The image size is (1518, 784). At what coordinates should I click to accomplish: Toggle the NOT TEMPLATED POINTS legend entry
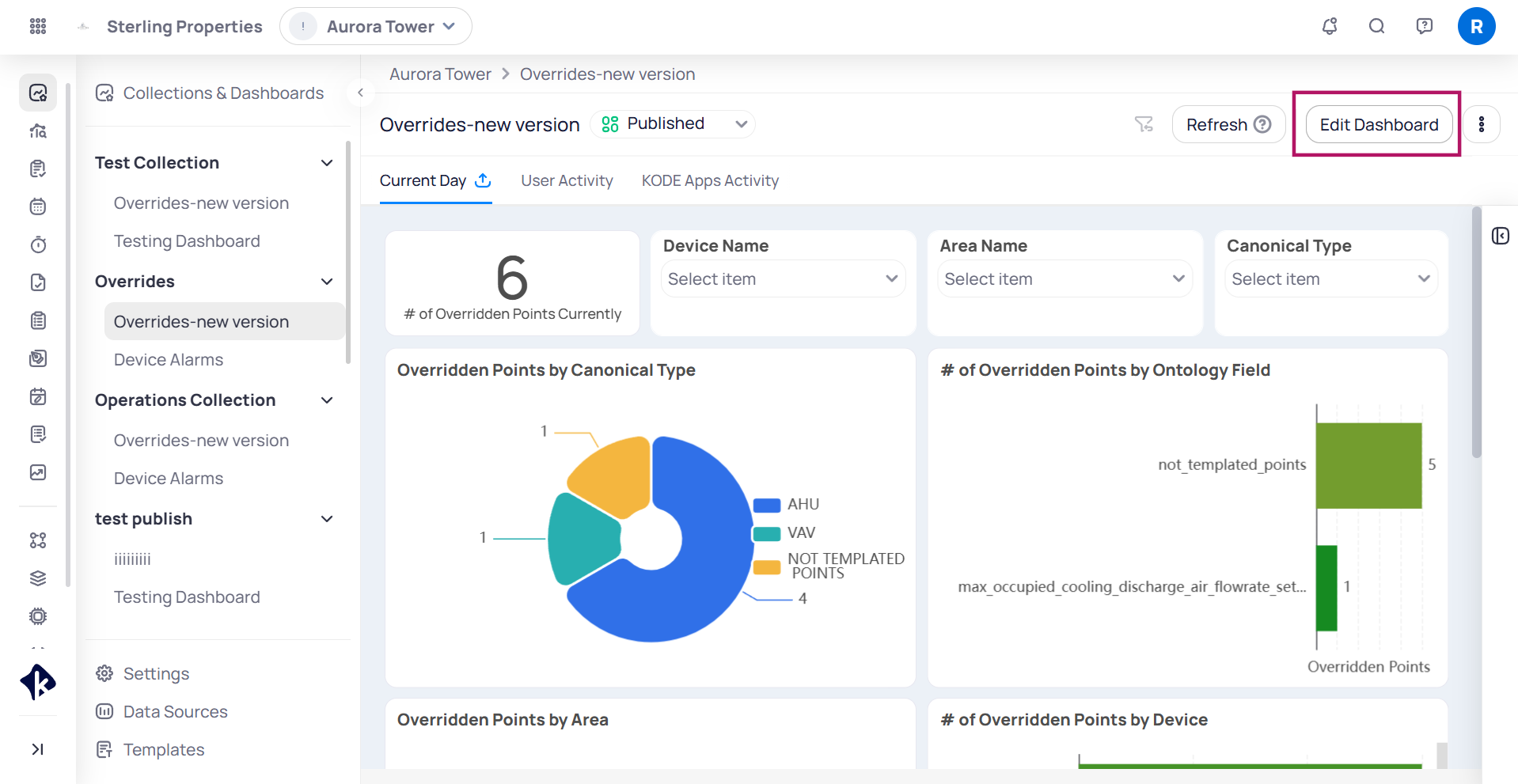[829, 566]
